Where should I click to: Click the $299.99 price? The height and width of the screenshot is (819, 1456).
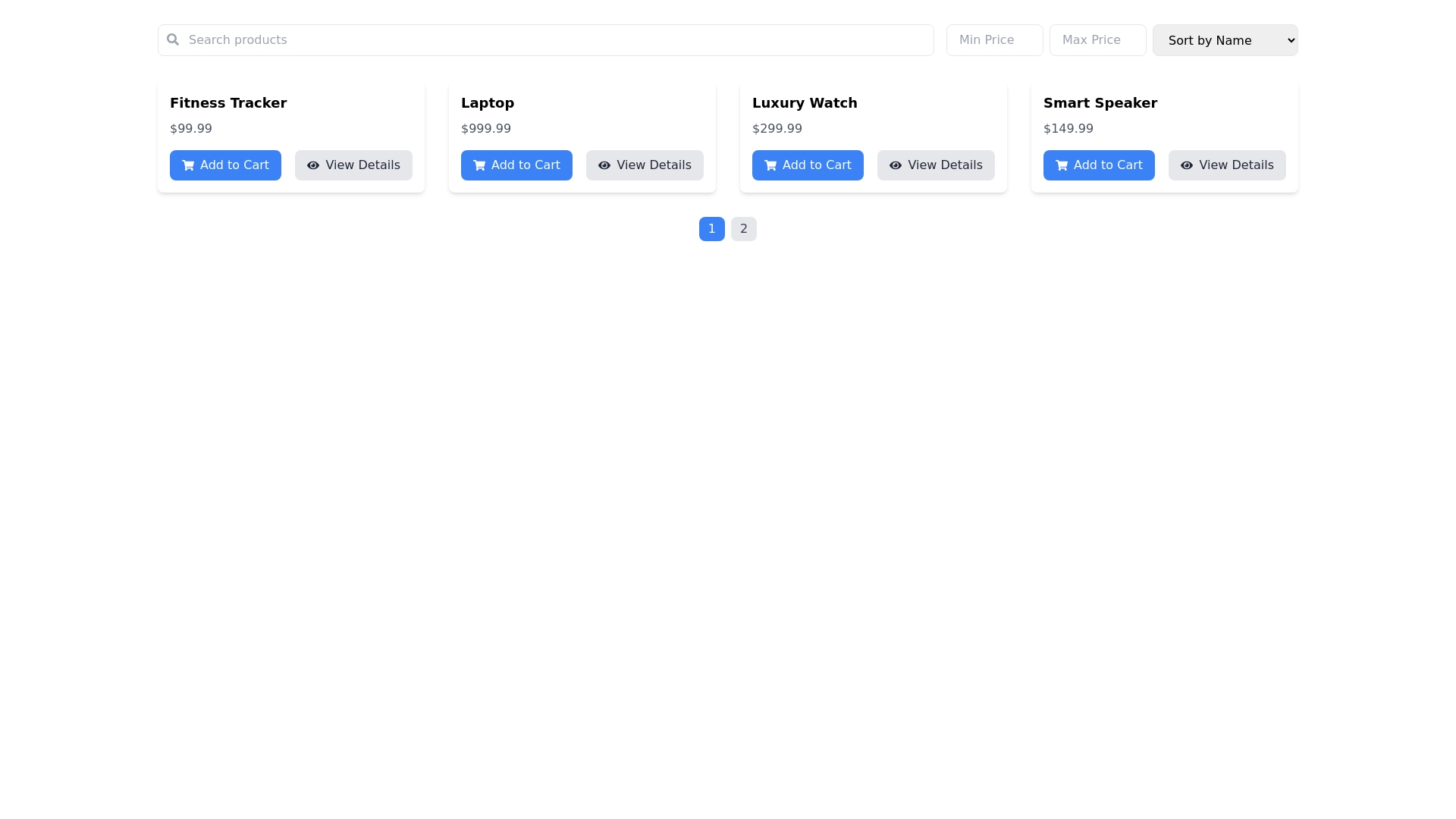[777, 129]
